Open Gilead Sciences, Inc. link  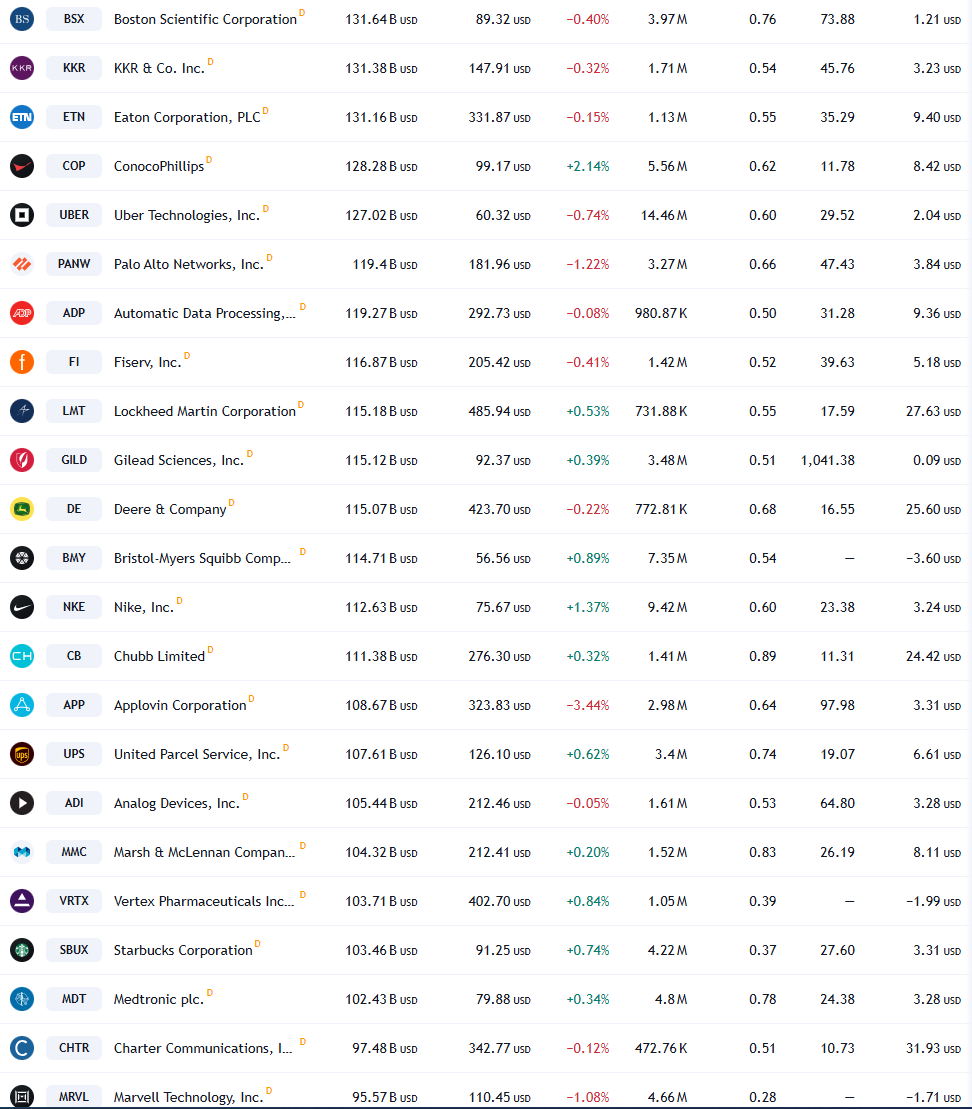pos(179,460)
